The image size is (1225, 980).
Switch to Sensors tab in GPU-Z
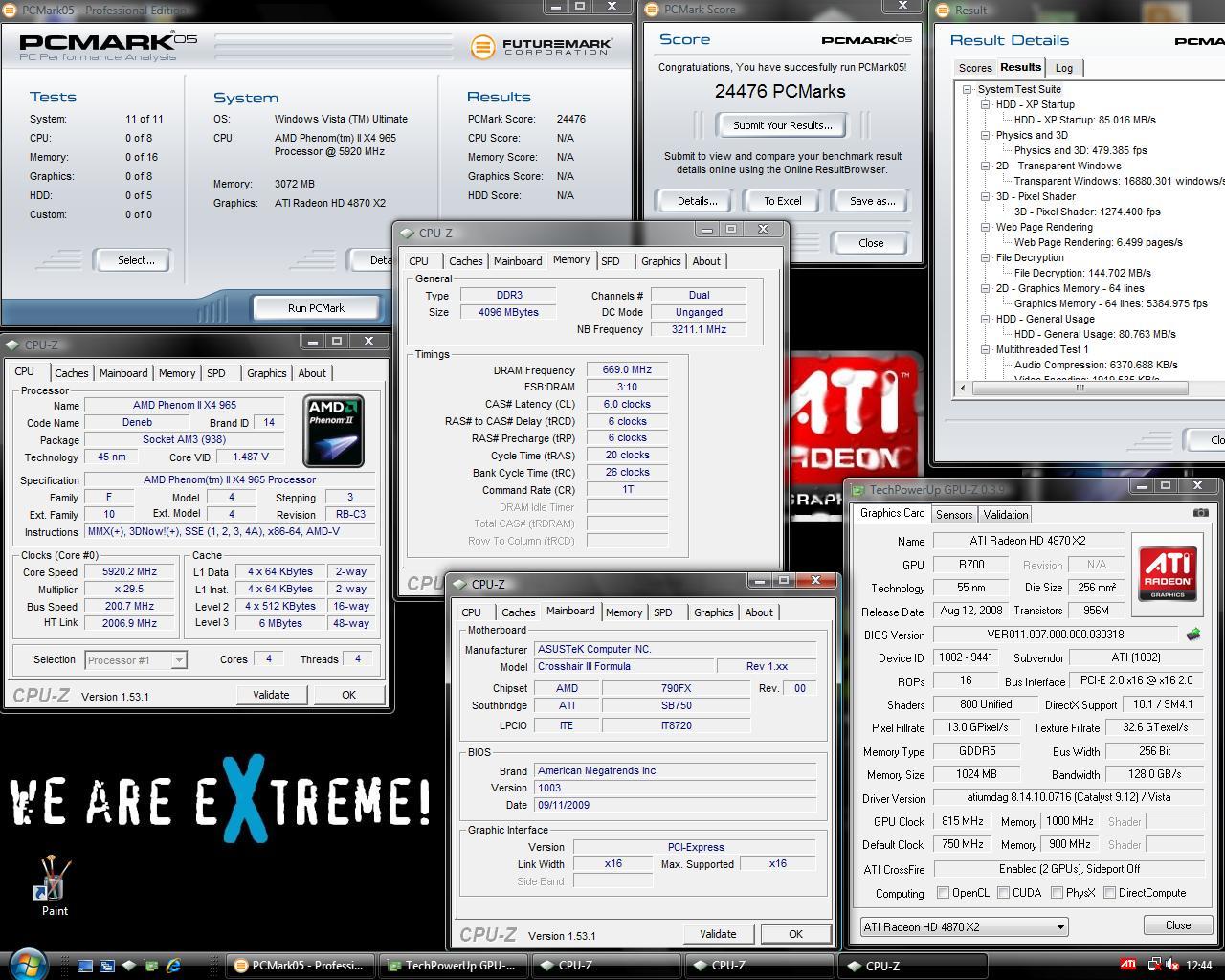click(954, 514)
